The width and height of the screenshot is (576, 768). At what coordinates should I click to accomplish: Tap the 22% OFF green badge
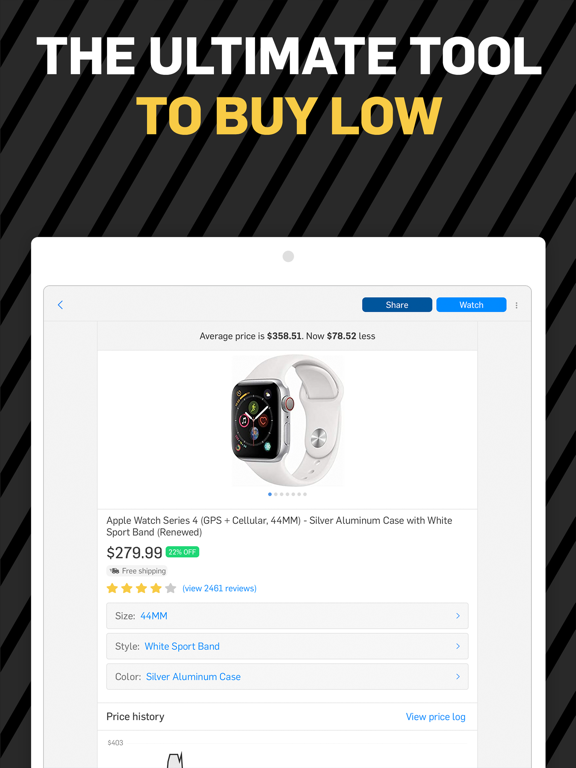coord(182,552)
